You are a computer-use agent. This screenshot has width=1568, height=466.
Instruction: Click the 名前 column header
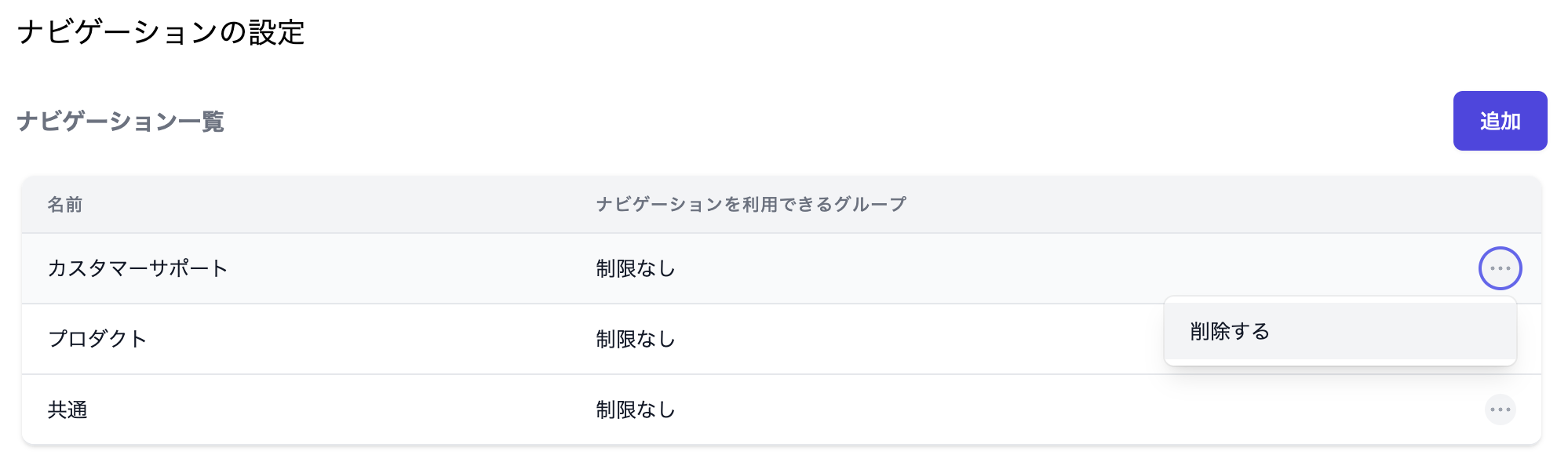point(65,205)
